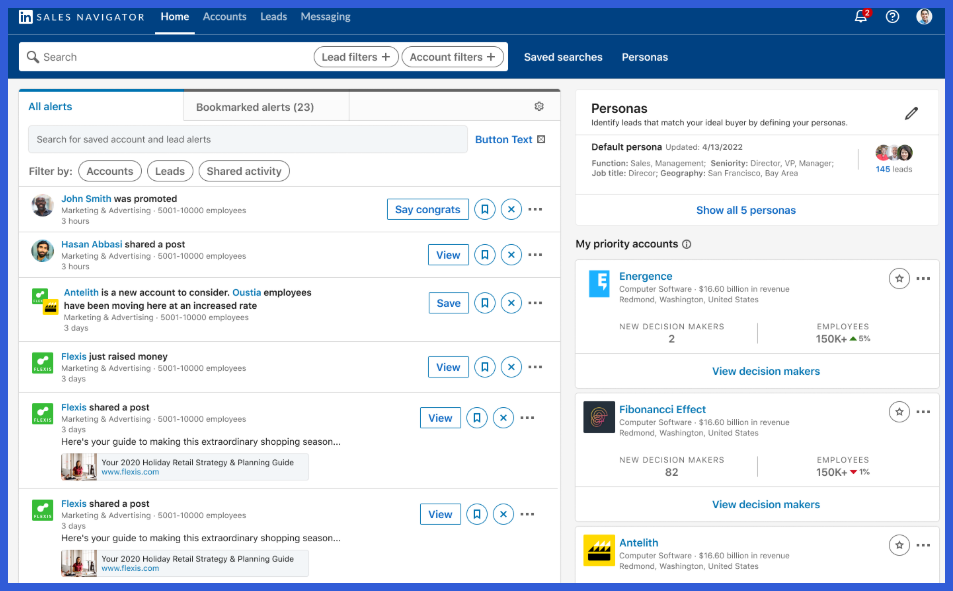953x591 pixels.
Task: Open the alert settings gear
Action: (x=538, y=105)
